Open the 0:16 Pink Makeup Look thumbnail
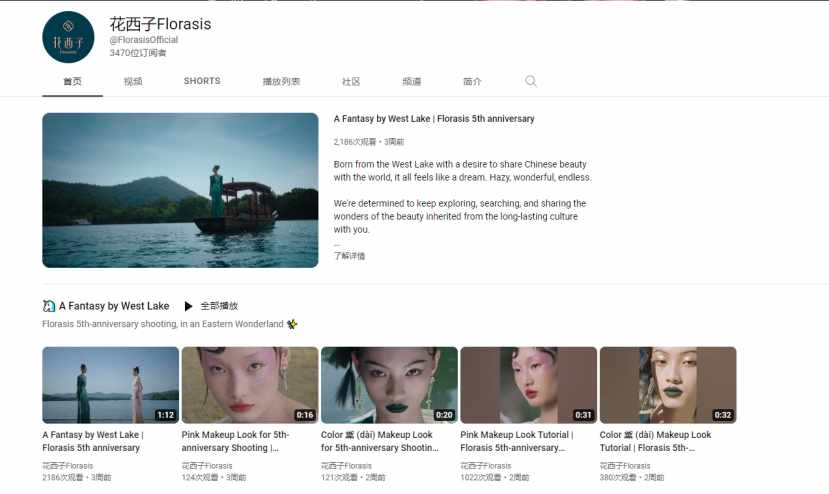This screenshot has height=494, width=829. (x=250, y=385)
